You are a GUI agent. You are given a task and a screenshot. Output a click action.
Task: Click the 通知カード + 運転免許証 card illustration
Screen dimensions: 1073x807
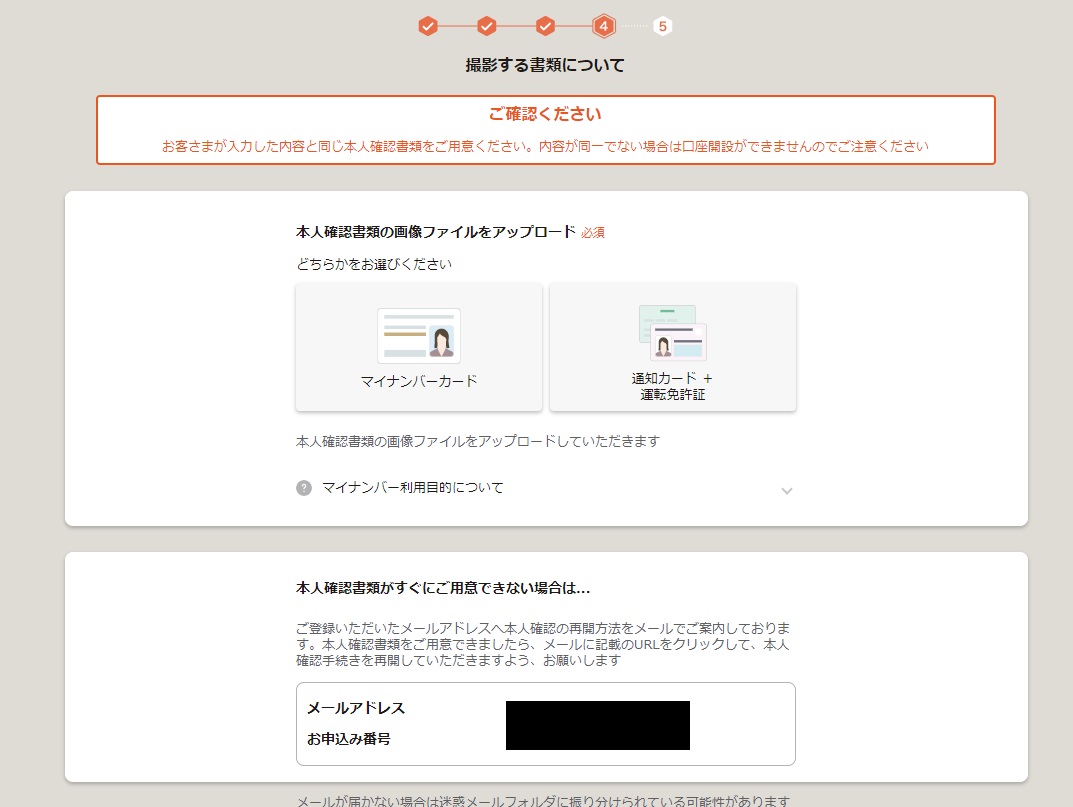point(672,333)
